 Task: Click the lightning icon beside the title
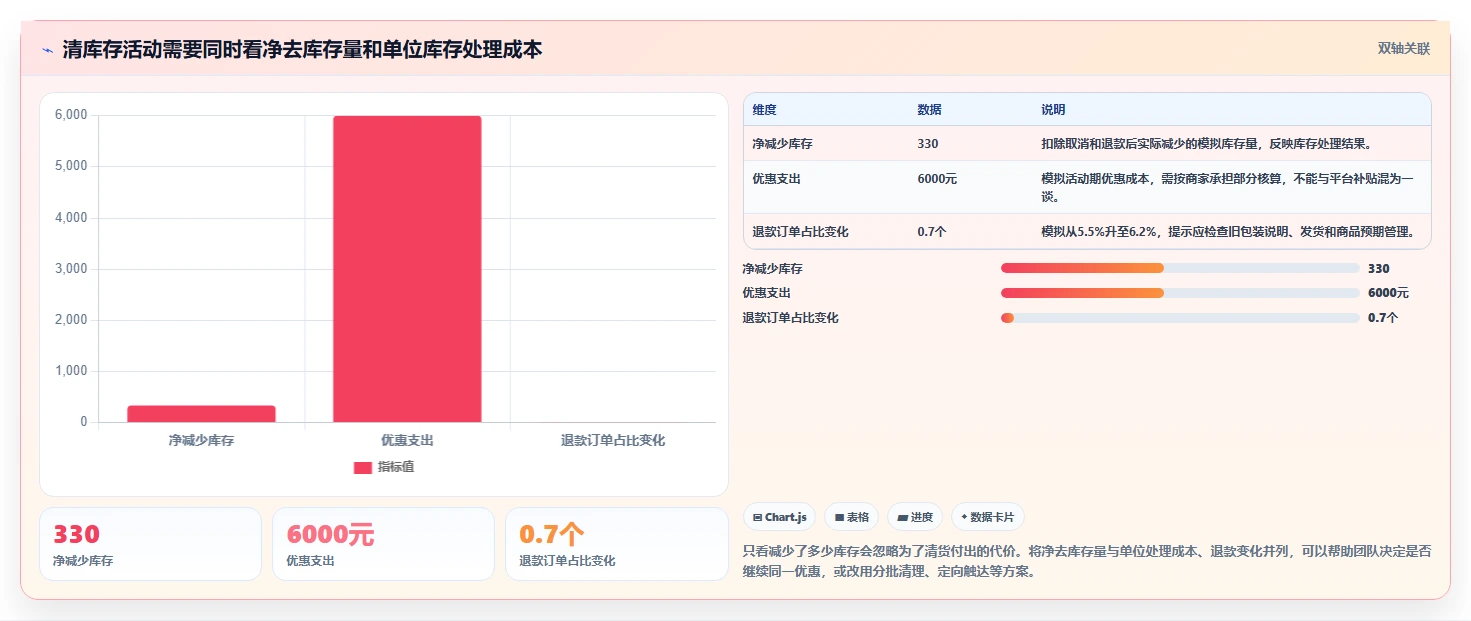47,50
